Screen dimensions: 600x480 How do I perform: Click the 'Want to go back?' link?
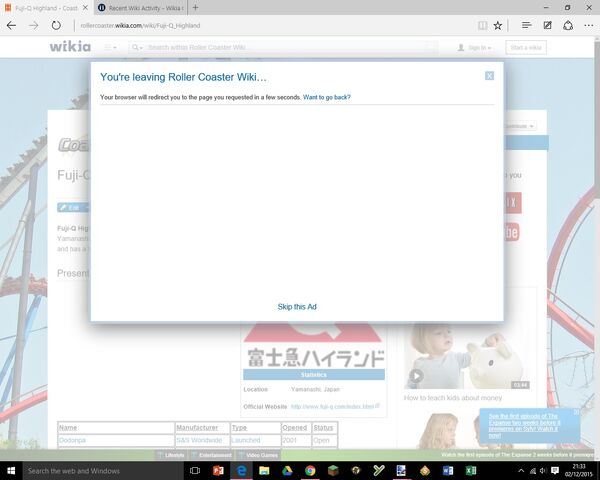pyautogui.click(x=326, y=97)
